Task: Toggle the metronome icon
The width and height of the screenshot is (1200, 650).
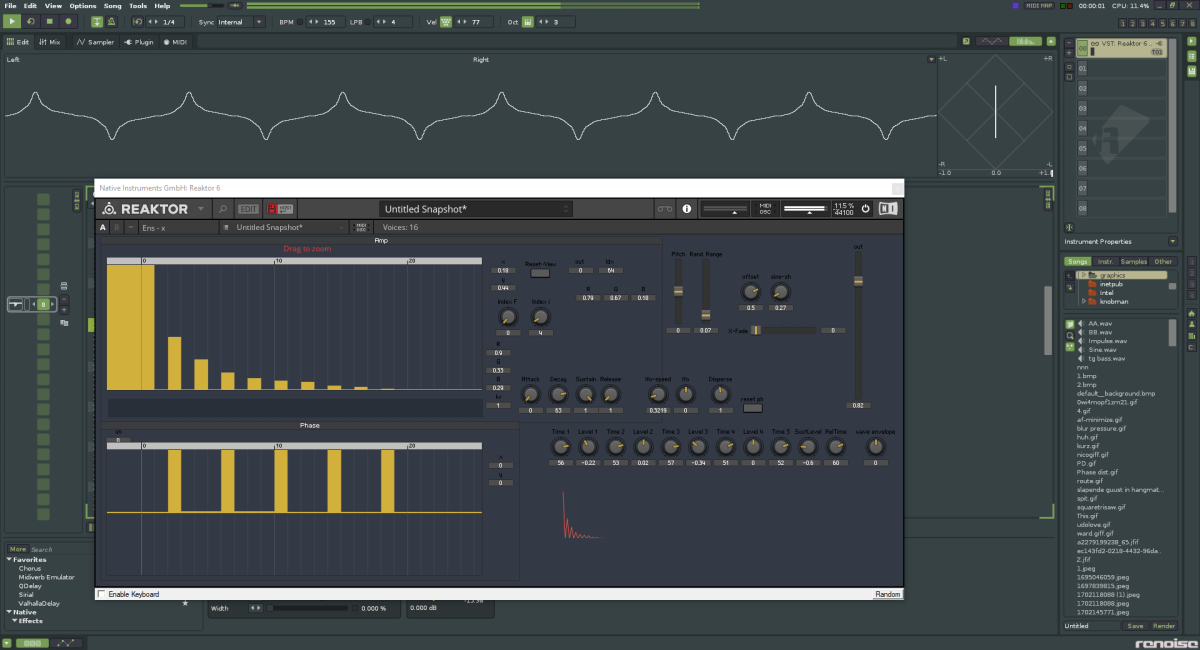Action: 110,21
